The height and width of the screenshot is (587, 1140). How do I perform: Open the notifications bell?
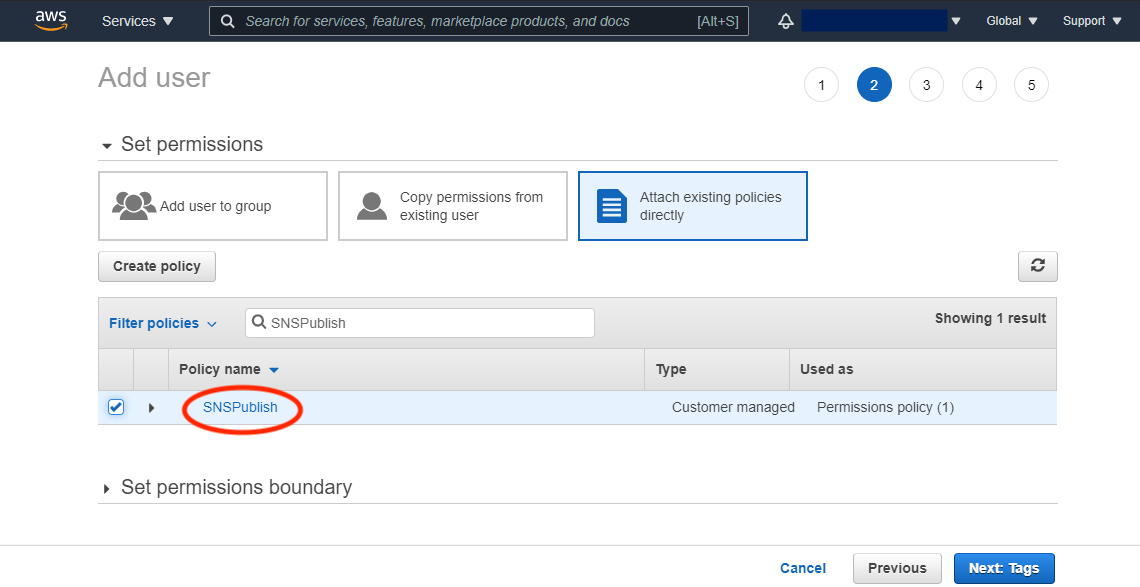coord(785,20)
